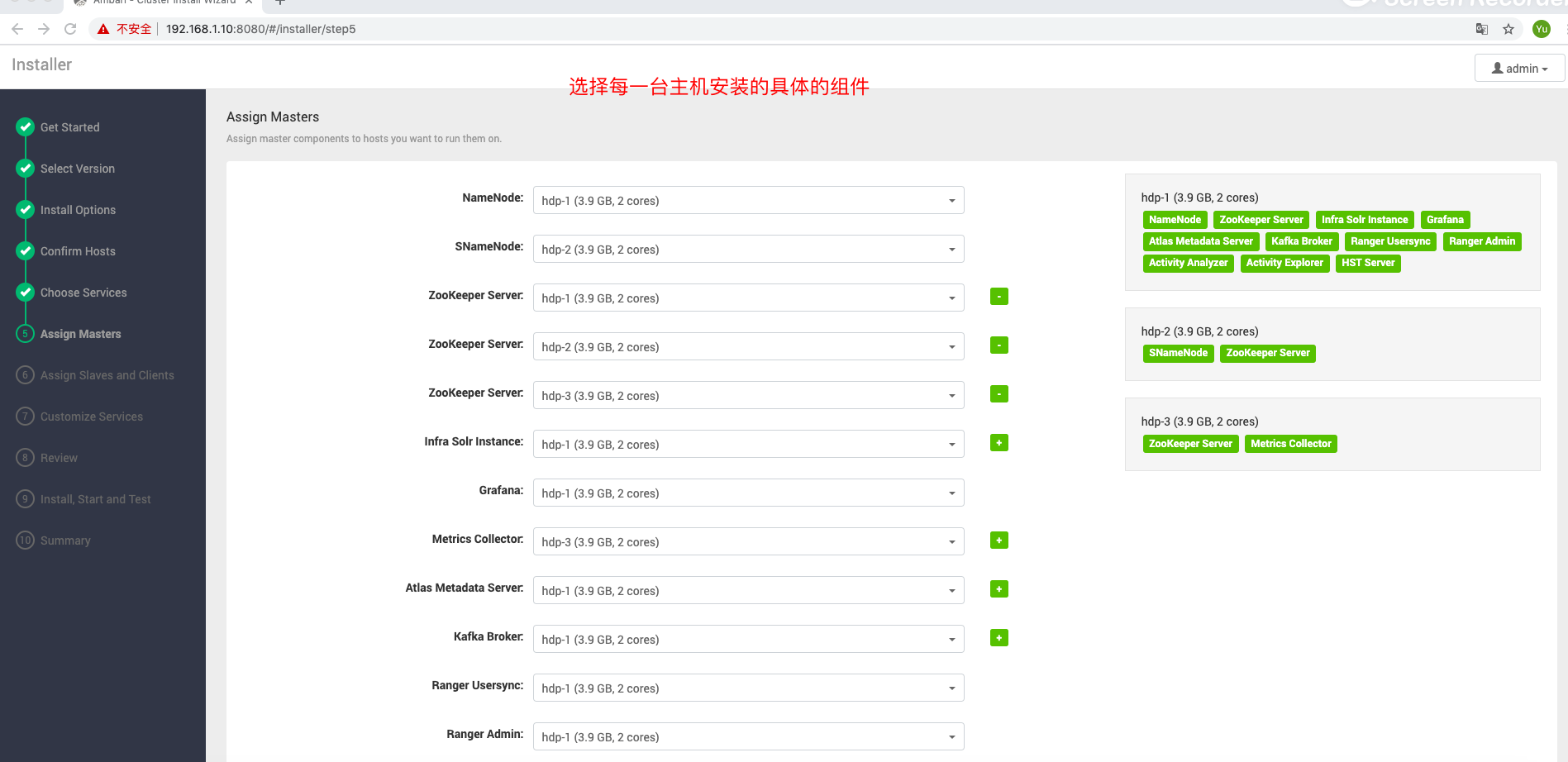Open the Kafka Broker host dropdown
The height and width of the screenshot is (762, 1568).
coord(748,639)
